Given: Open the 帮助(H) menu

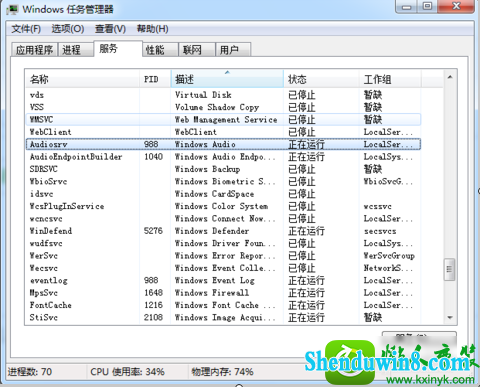Looking at the screenshot, I should click(153, 29).
